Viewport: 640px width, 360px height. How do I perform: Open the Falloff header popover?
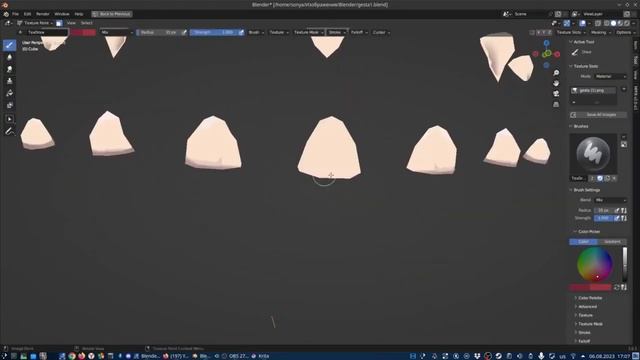point(359,32)
